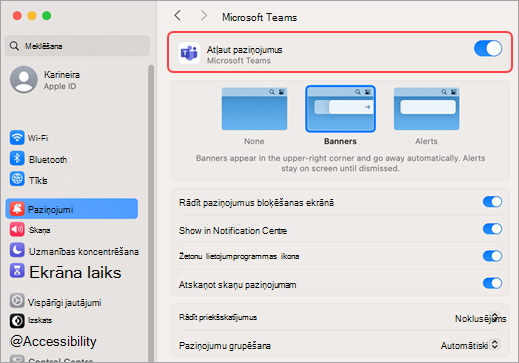This screenshot has width=519, height=363.
Task: Open Uzmanības koncentrēšana label
Action: 84,251
